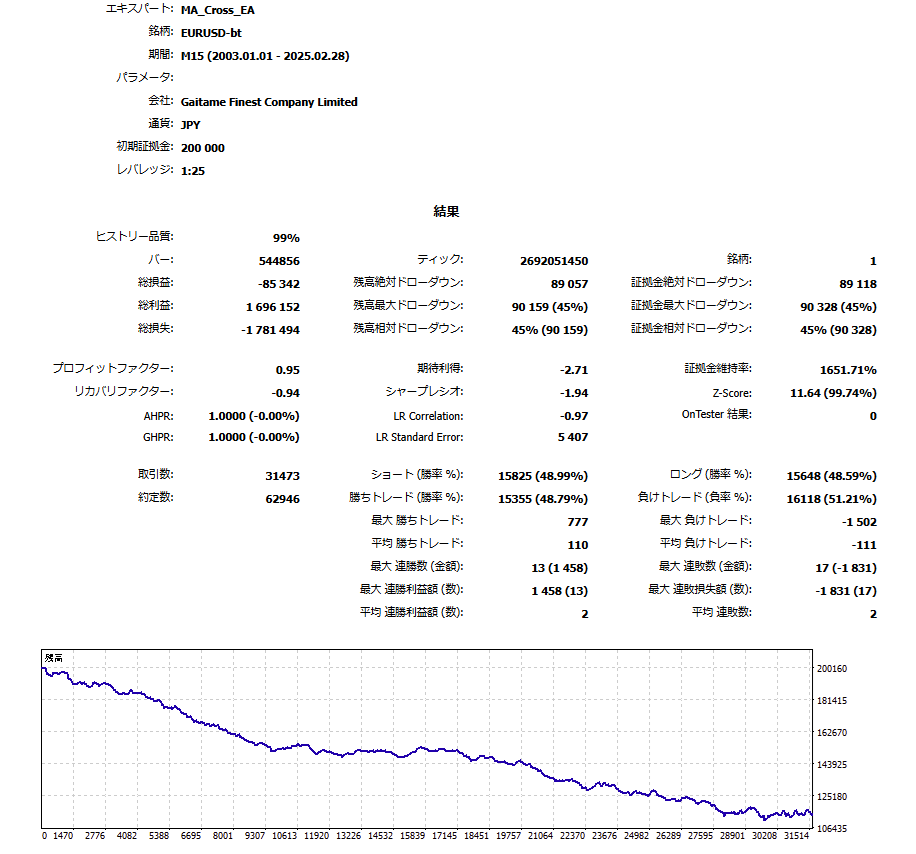Screen dimensions: 916x854
Task: Select period M15 (2003.01.01 - 2025.02.28)
Action: [265, 56]
